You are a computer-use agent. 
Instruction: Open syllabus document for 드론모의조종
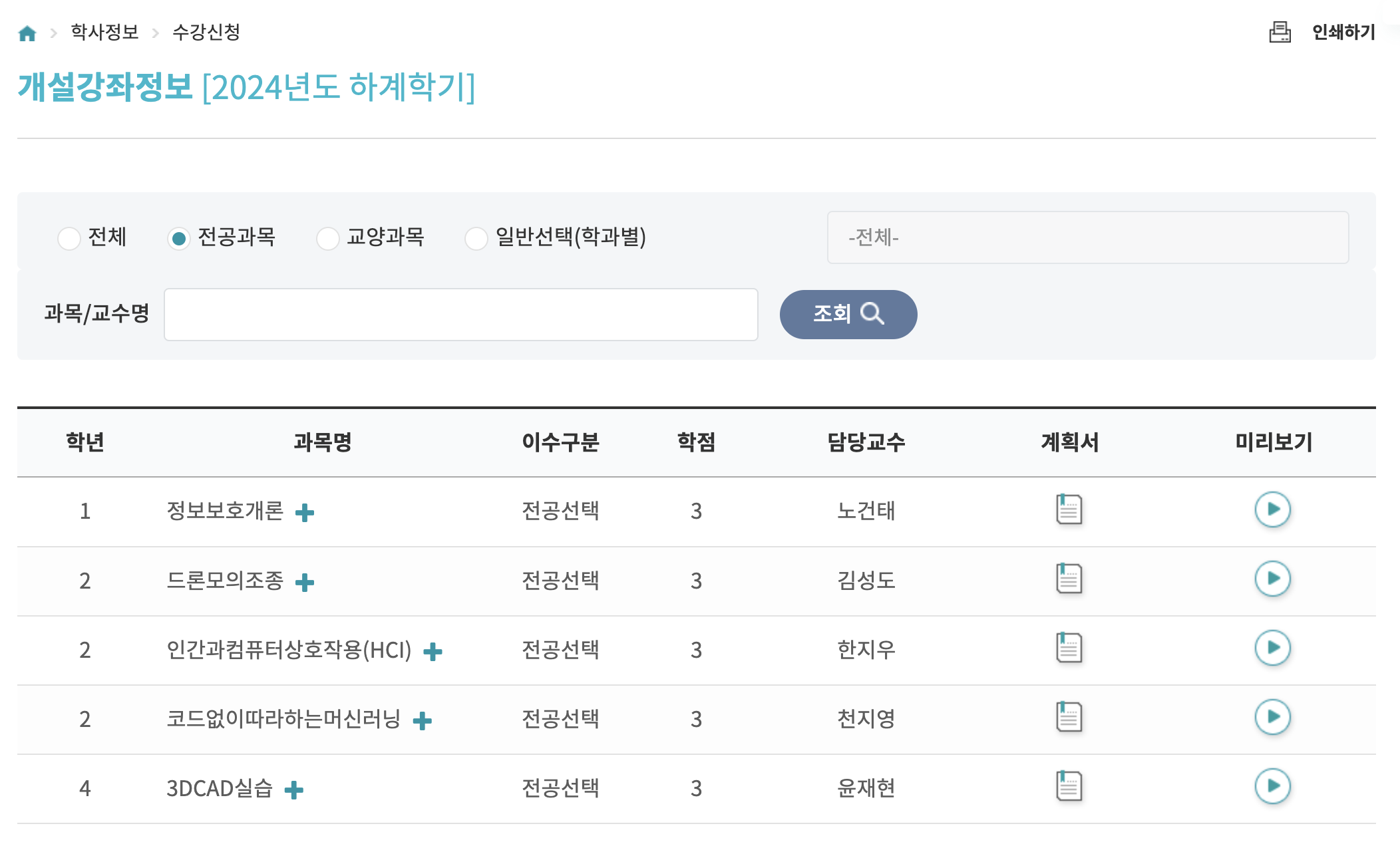click(1069, 579)
